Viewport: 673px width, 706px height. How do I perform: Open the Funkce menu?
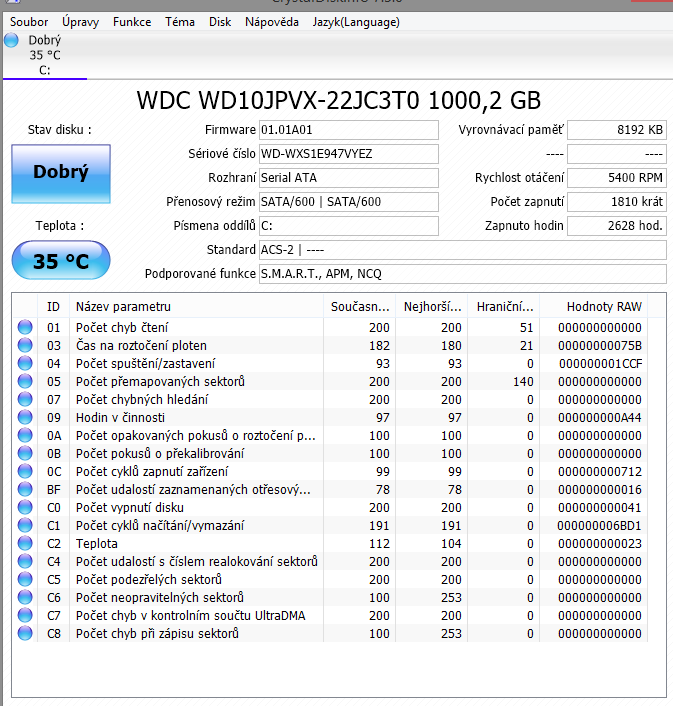[132, 22]
